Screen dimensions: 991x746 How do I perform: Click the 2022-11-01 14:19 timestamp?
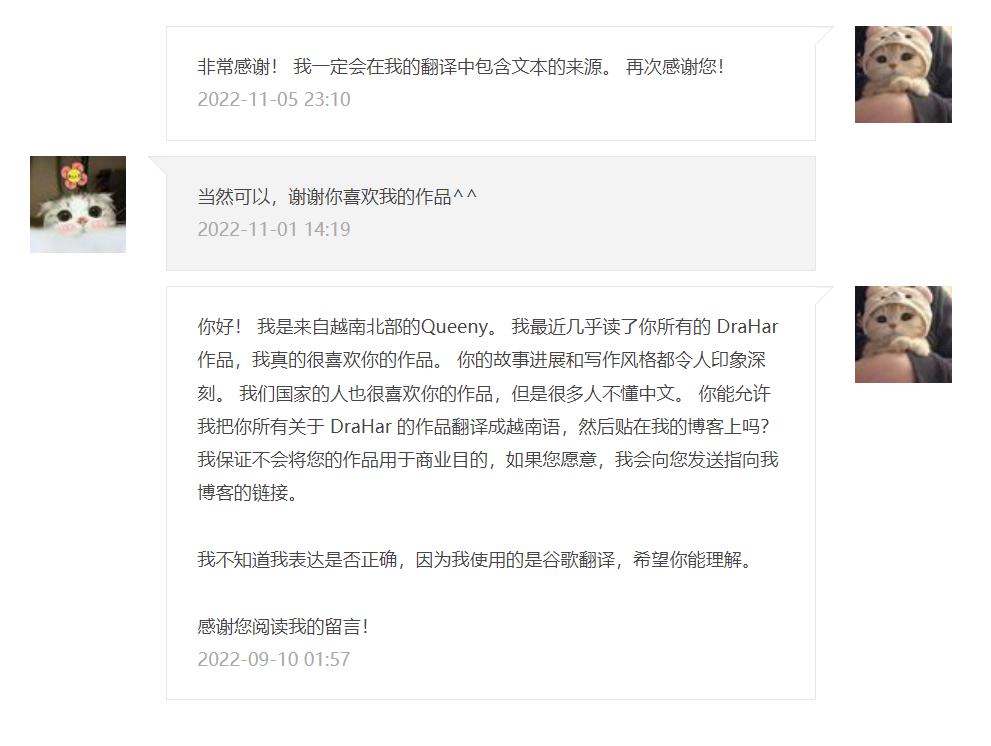274,229
